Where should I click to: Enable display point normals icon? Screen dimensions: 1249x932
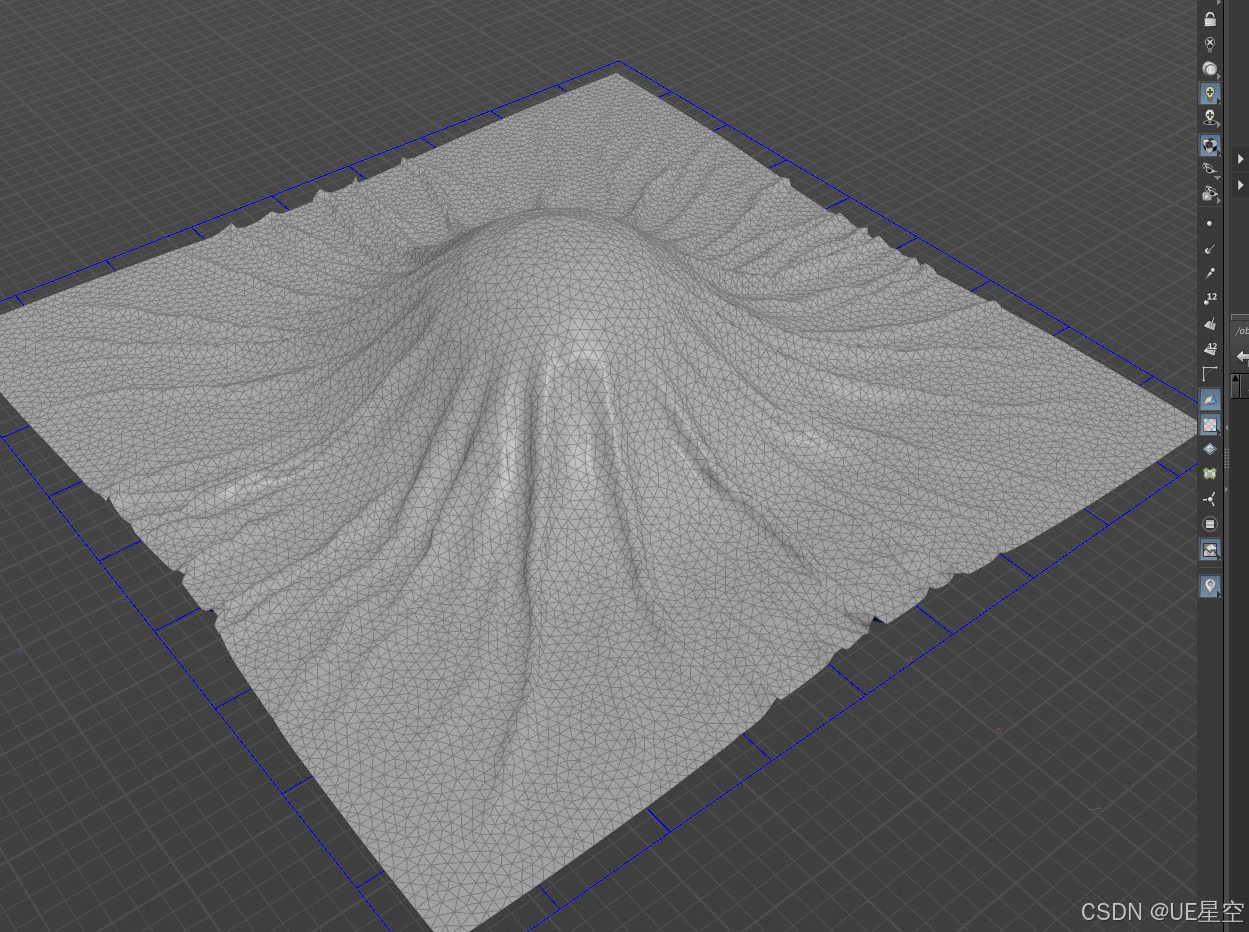(x=1210, y=248)
